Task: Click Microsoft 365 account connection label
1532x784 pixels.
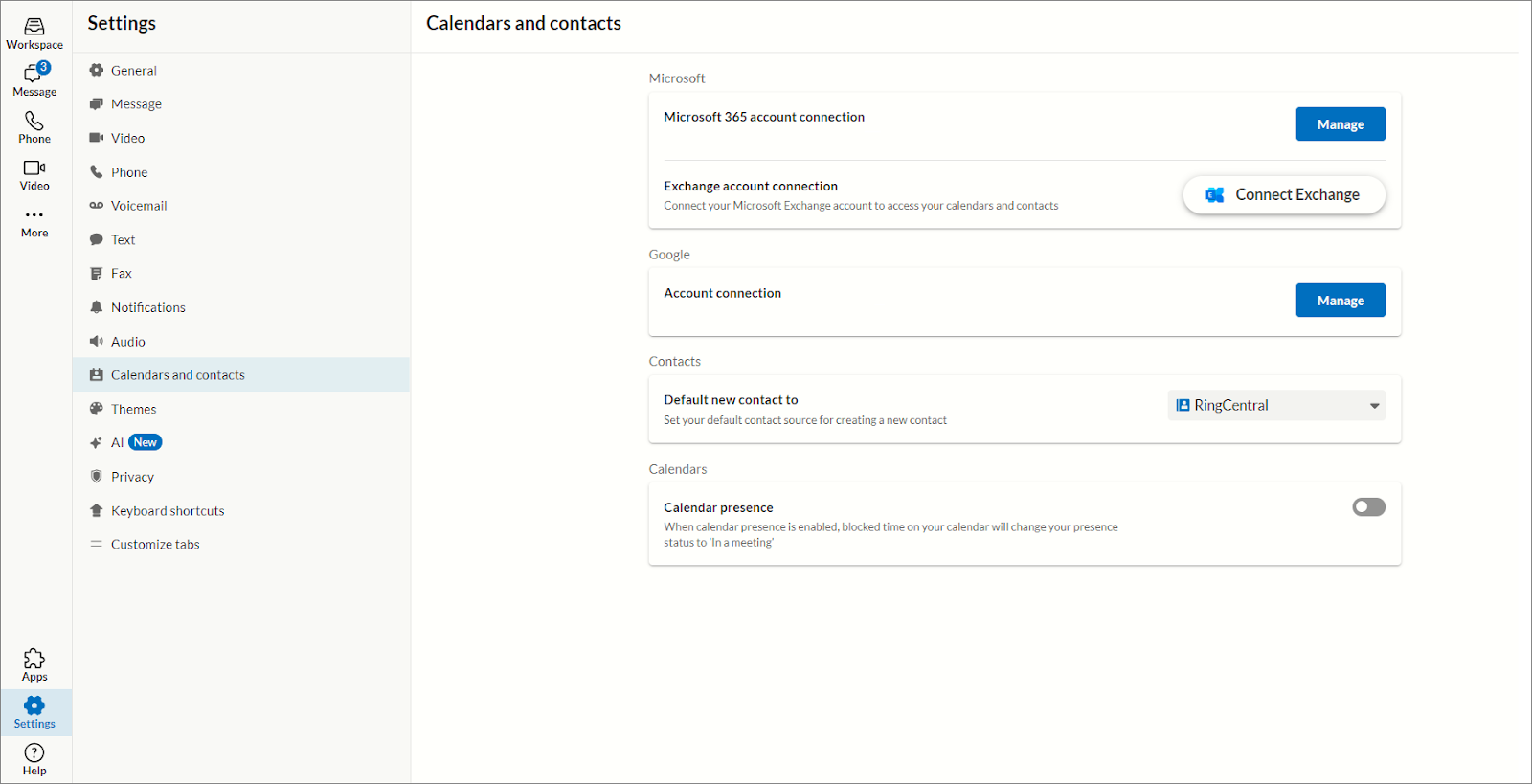Action: click(764, 117)
